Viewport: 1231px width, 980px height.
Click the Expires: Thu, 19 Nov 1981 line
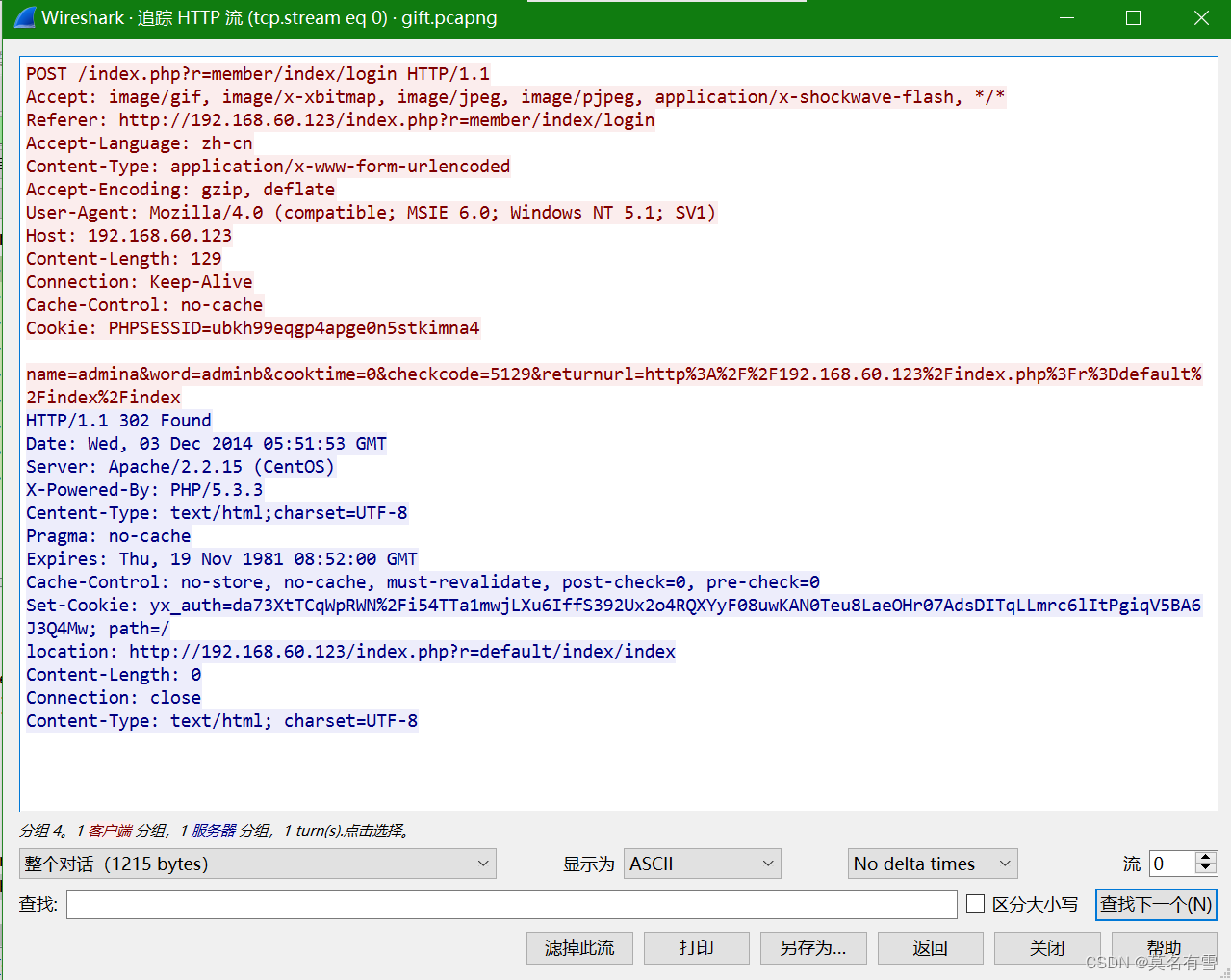click(221, 559)
